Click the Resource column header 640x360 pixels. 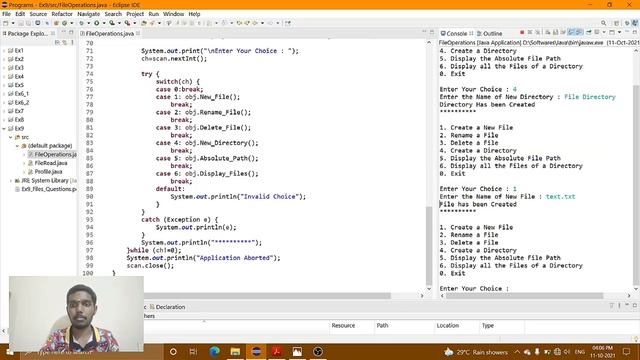[x=343, y=325]
